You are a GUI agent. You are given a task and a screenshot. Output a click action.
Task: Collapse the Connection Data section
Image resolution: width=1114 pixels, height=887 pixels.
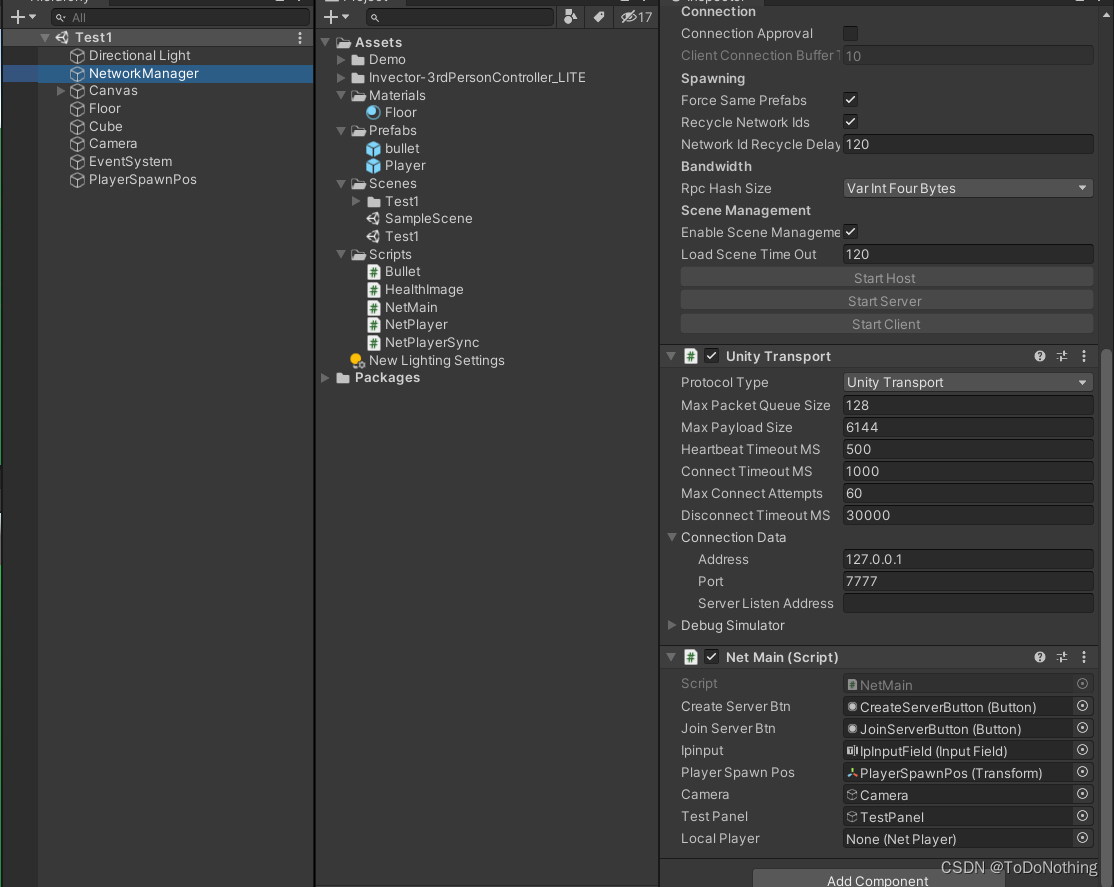pos(671,537)
